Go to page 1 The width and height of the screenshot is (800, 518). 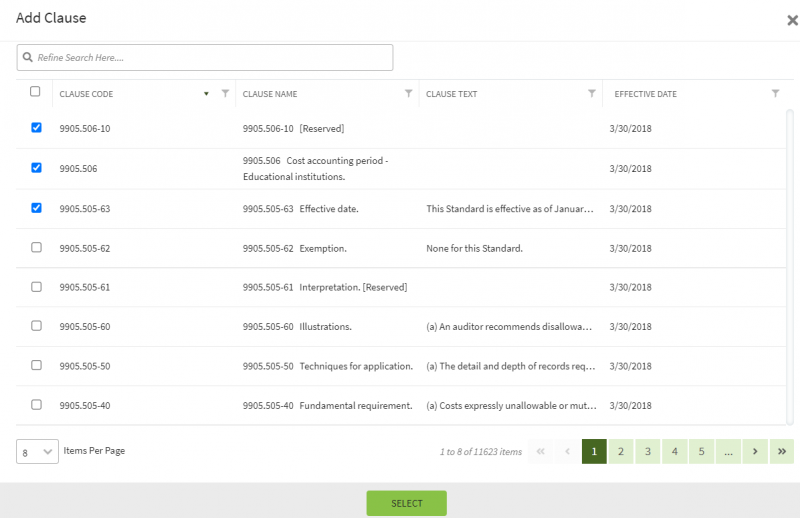click(594, 451)
